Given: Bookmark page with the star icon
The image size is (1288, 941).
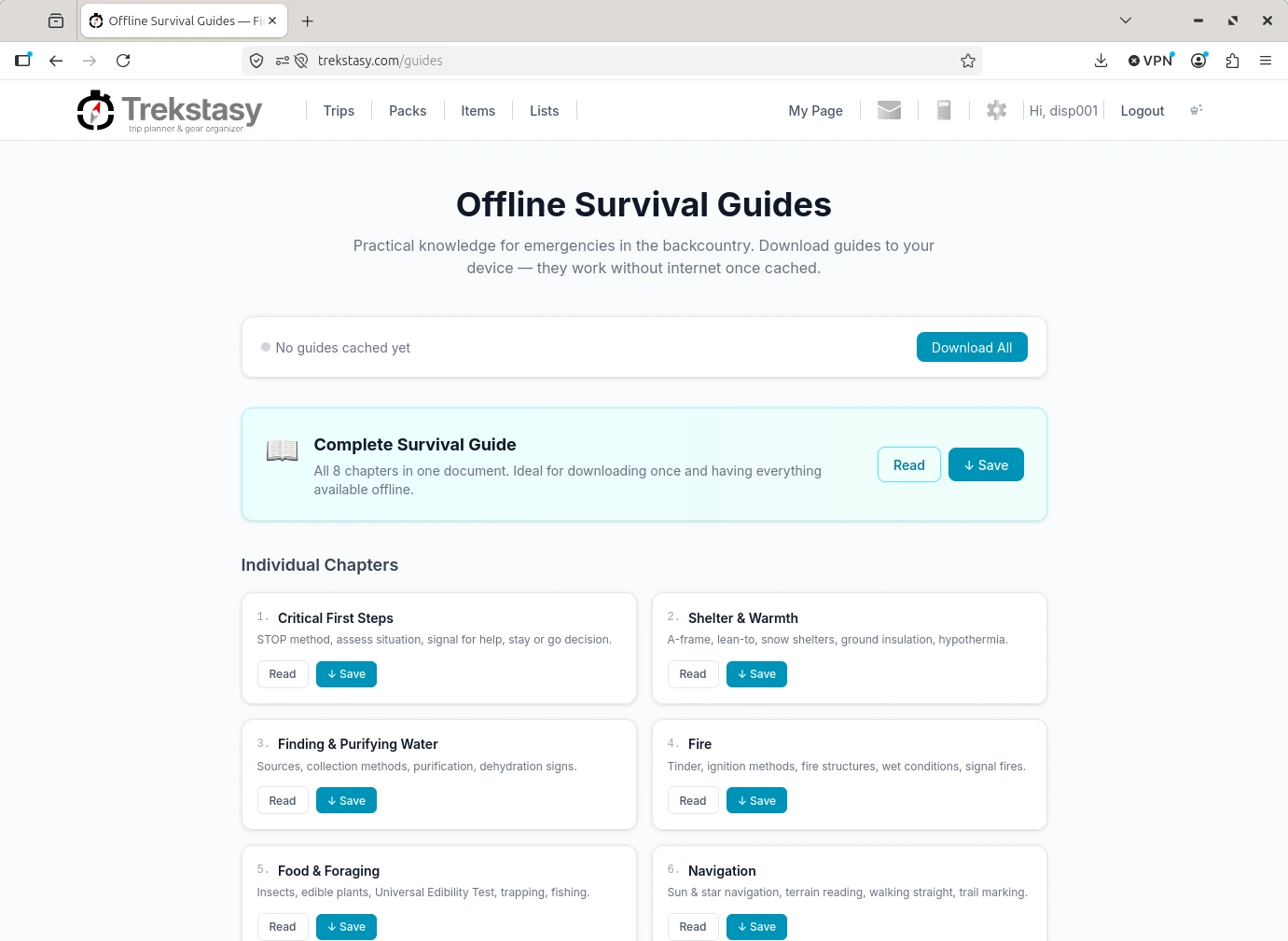Looking at the screenshot, I should [x=968, y=61].
